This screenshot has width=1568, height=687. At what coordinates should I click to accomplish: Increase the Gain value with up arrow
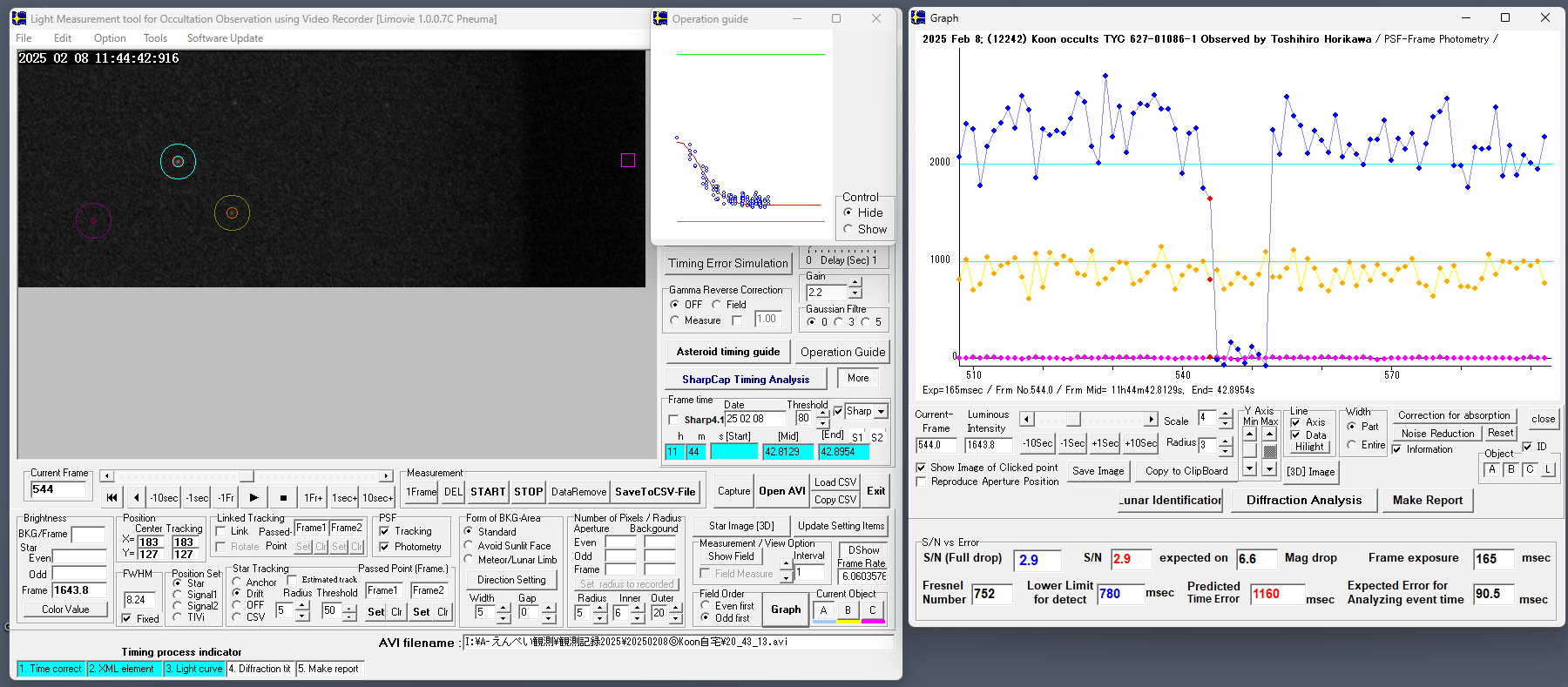point(855,283)
